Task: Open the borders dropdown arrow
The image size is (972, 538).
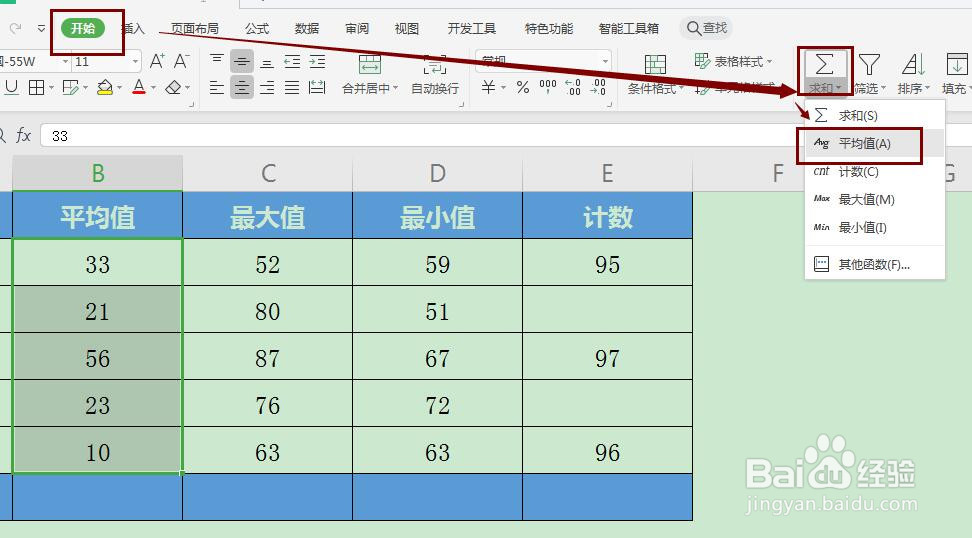Action: click(51, 88)
